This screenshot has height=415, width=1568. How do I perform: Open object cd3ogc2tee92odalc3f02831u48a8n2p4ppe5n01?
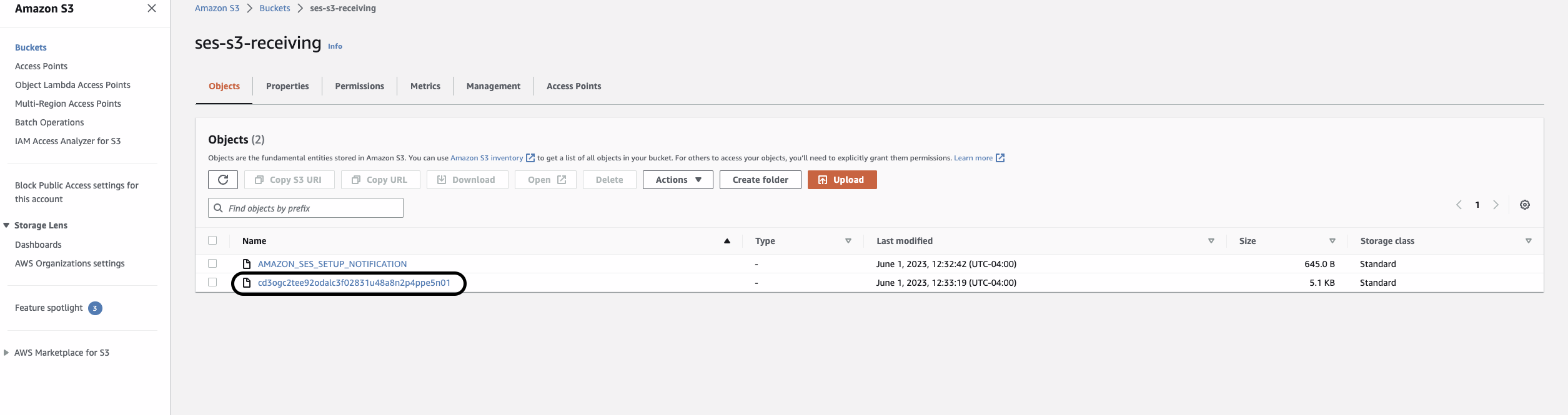[354, 283]
